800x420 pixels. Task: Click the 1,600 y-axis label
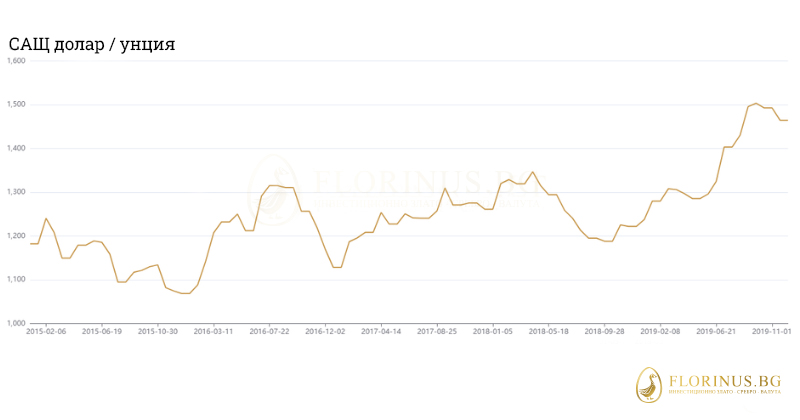coord(15,61)
